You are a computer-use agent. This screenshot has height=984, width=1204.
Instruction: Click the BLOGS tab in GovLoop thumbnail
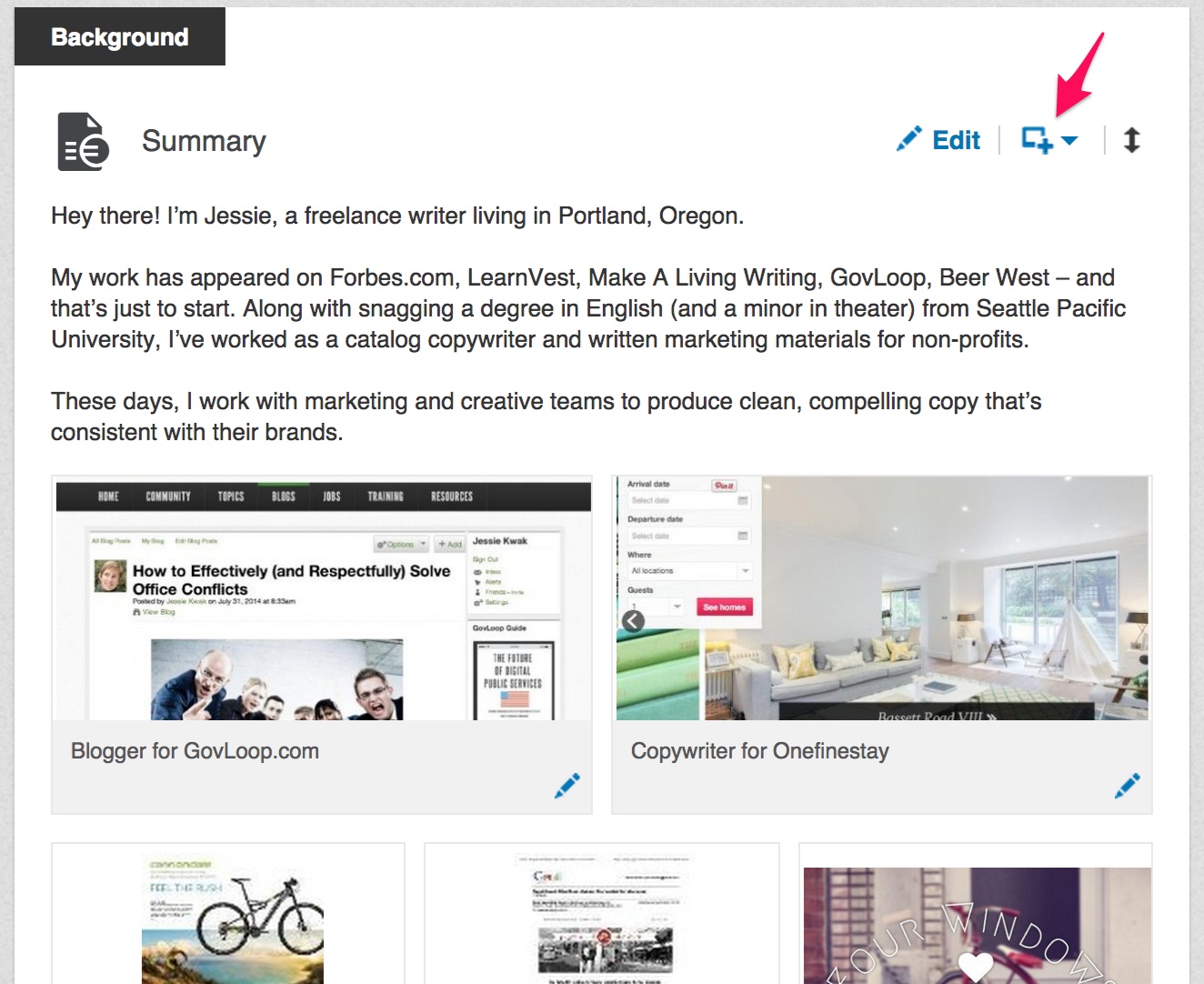click(x=284, y=497)
